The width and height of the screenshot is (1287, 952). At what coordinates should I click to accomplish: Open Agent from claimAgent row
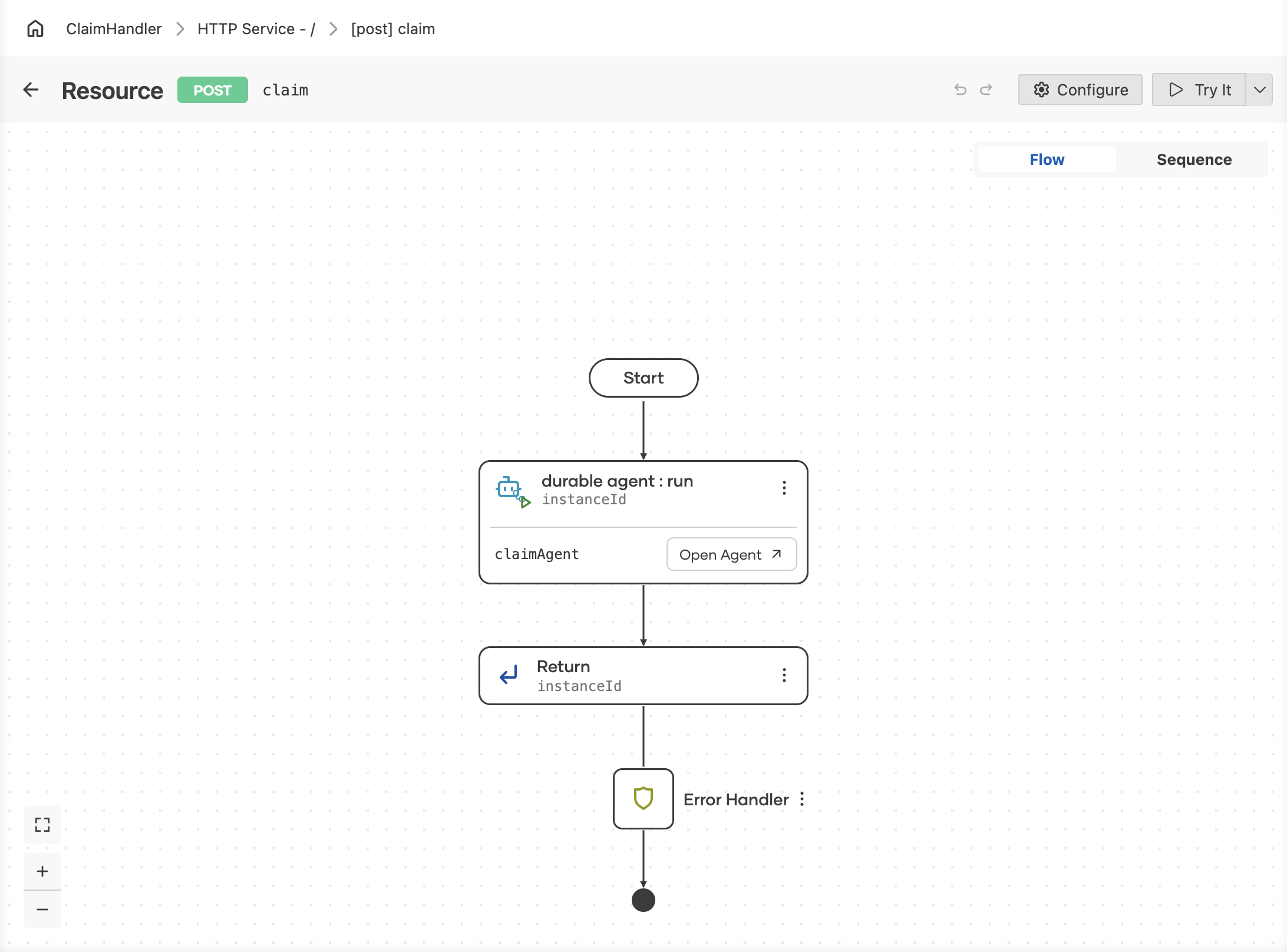[731, 554]
